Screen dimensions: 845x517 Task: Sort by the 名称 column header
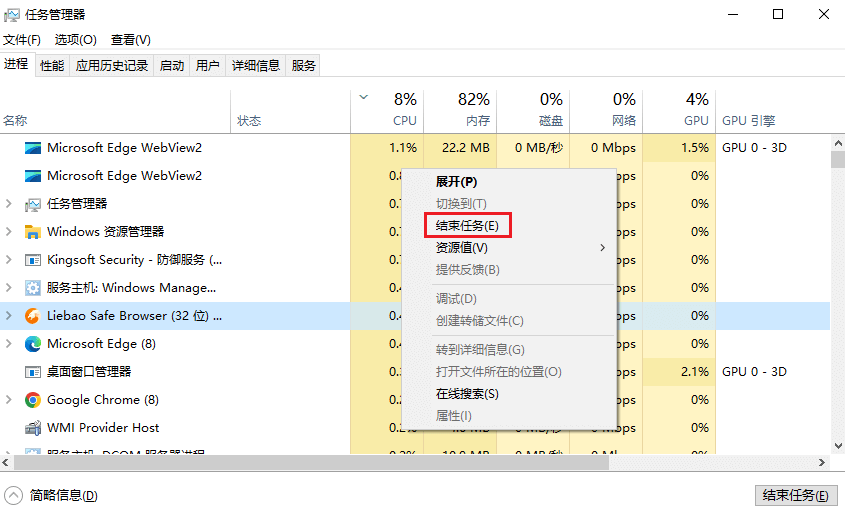coord(115,112)
